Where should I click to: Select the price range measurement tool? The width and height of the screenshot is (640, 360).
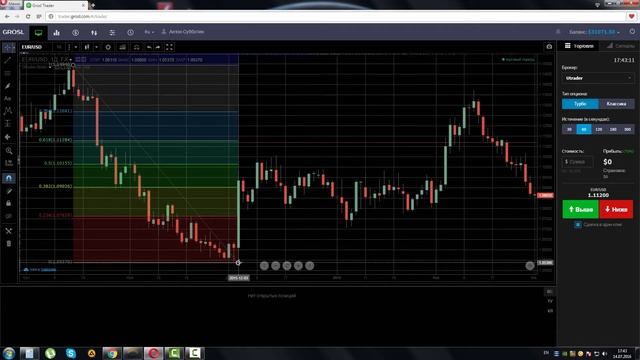tap(8, 124)
